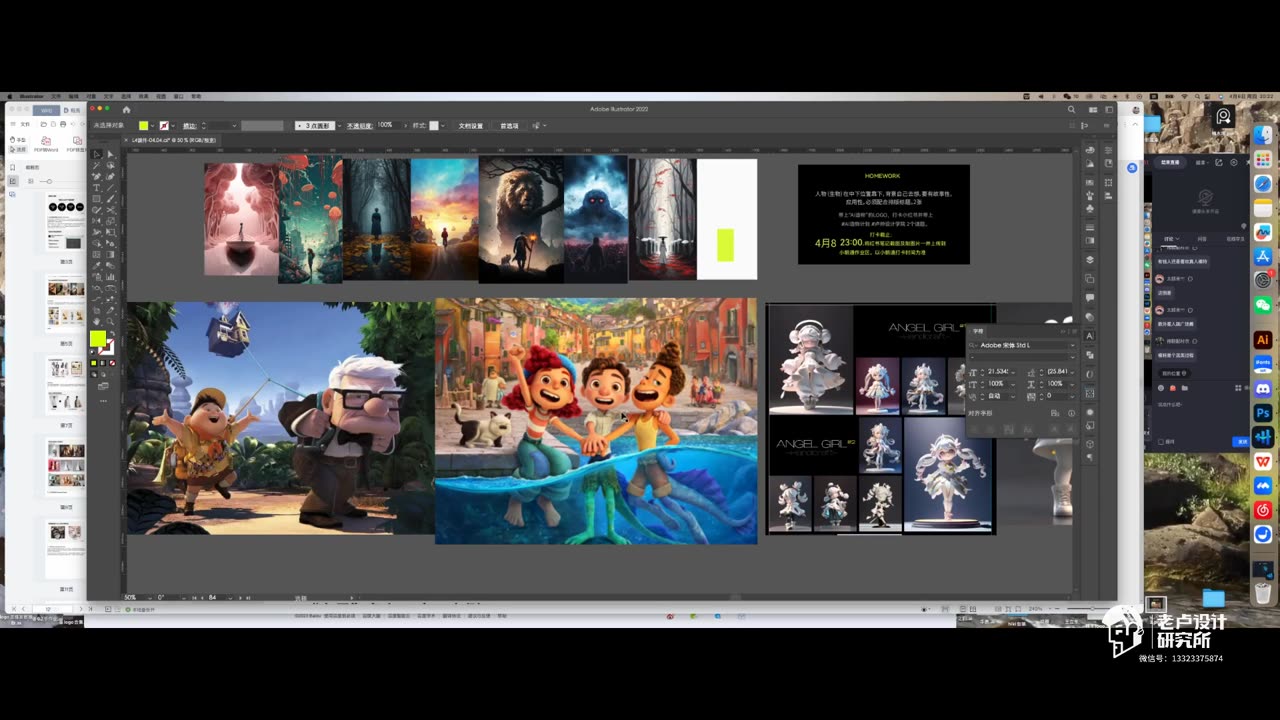Open the Layers panel icon in right dock

coord(1090,259)
